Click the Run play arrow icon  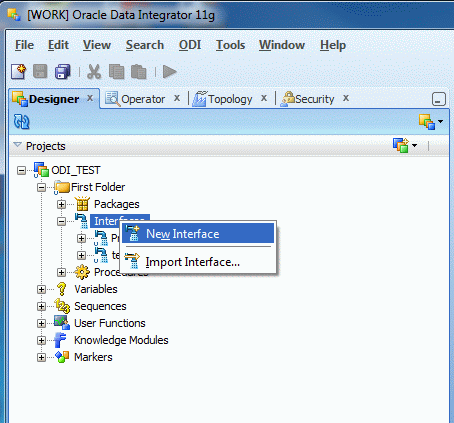pos(169,72)
